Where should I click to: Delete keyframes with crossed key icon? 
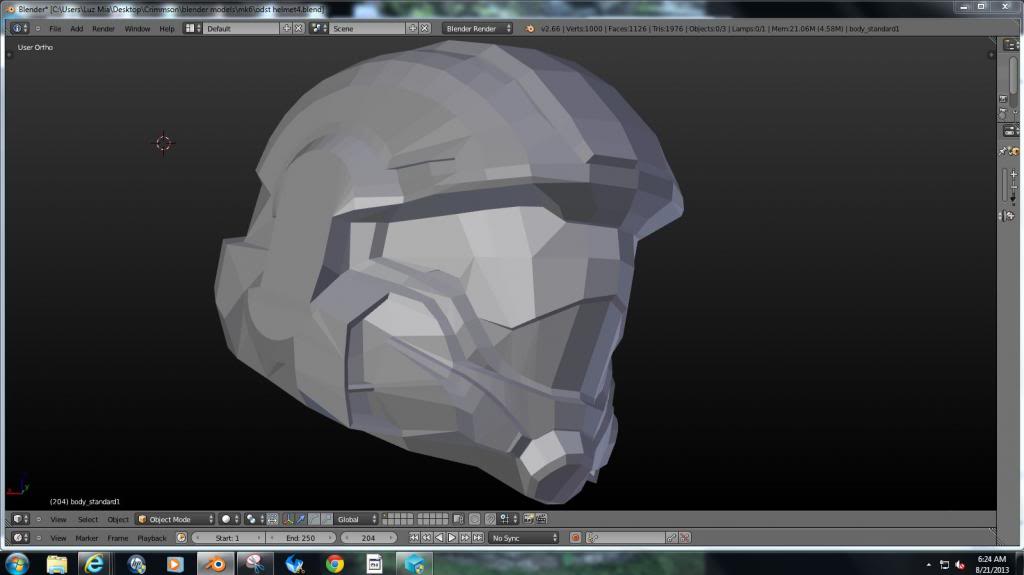point(684,538)
